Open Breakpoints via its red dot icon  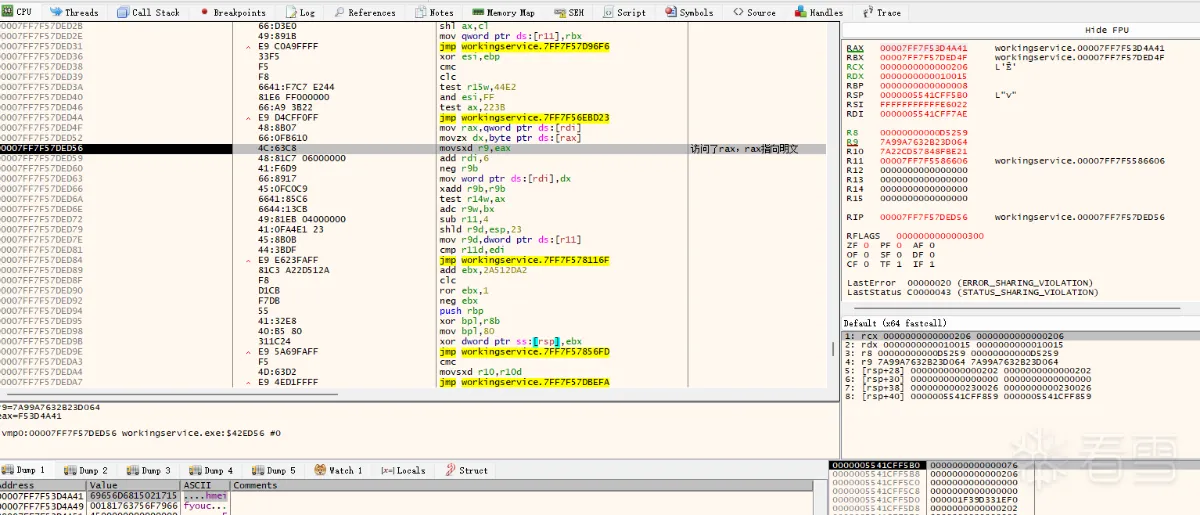[204, 12]
